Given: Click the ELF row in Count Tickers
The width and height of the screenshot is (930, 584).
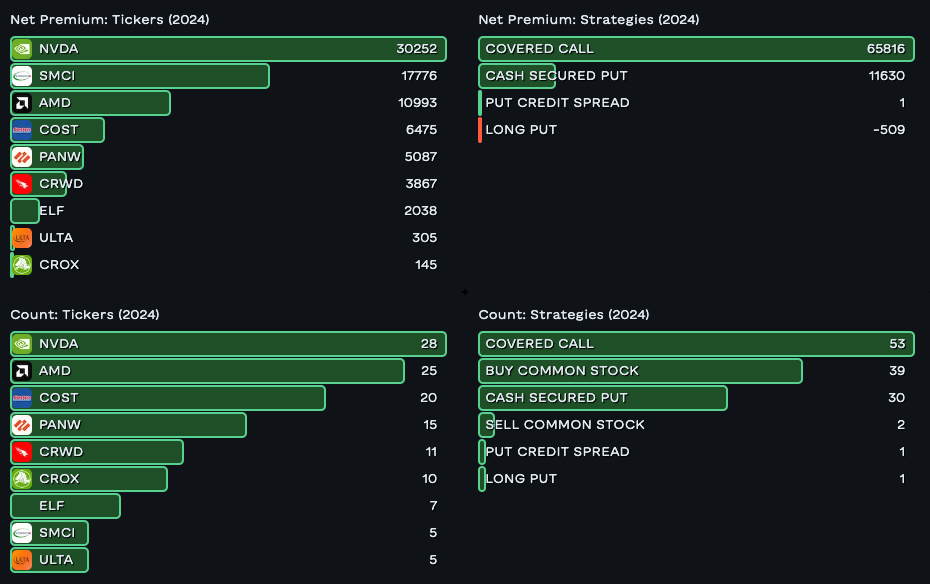Looking at the screenshot, I should pos(65,506).
